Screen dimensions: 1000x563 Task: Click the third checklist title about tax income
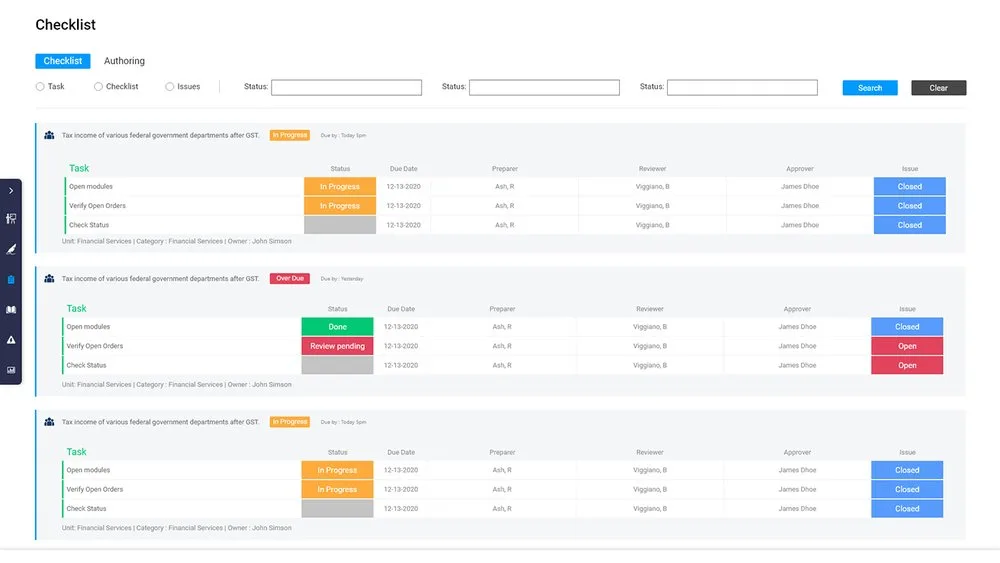point(161,422)
